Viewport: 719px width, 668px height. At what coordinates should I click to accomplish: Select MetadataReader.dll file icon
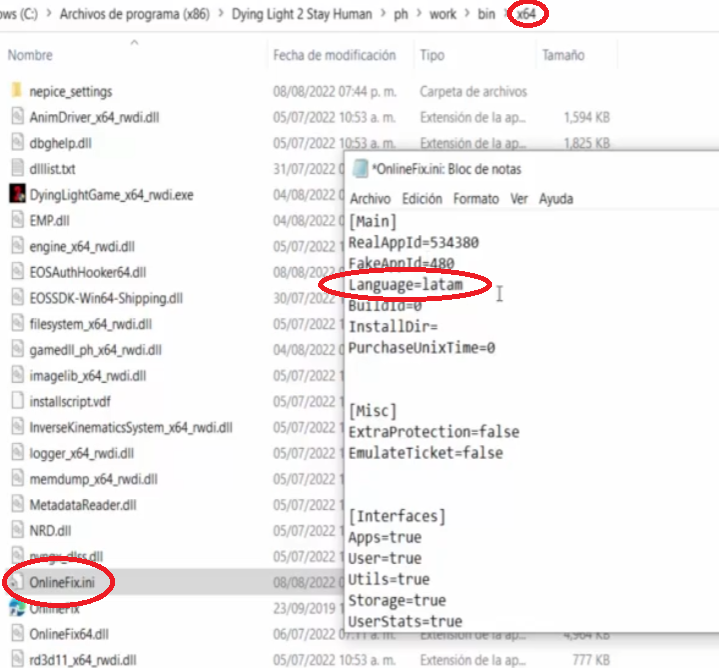(x=17, y=504)
